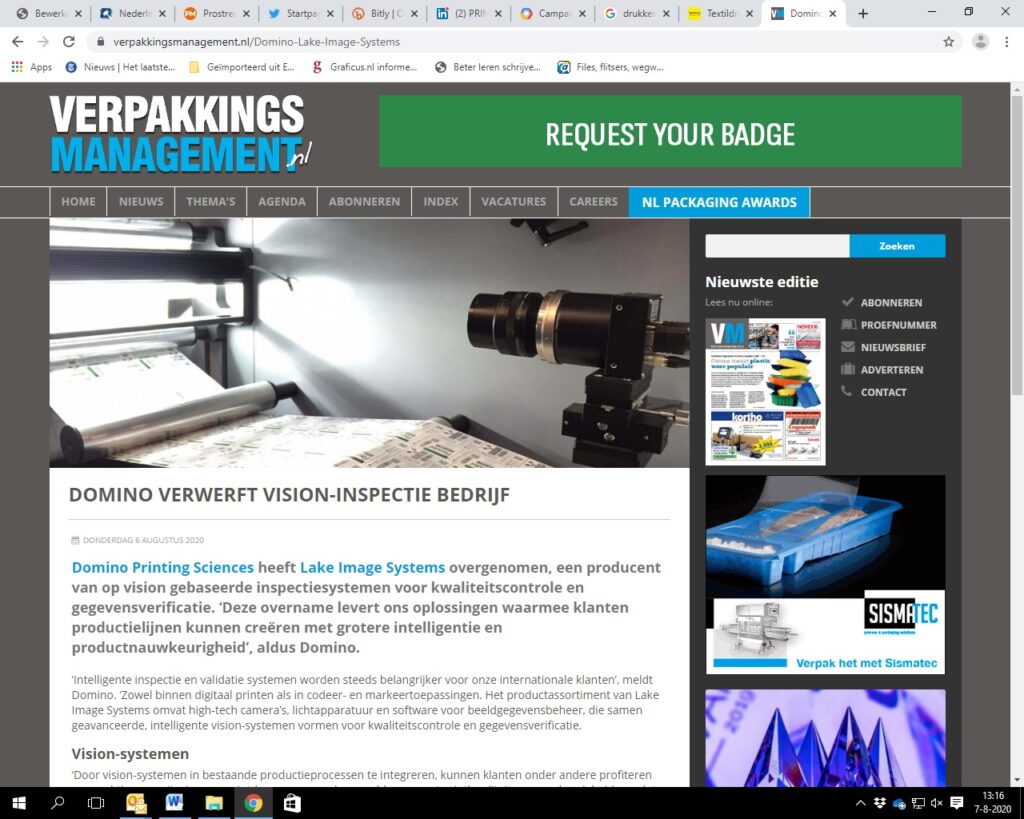
Task: Open the Lake Image Systems link
Action: [x=372, y=567]
